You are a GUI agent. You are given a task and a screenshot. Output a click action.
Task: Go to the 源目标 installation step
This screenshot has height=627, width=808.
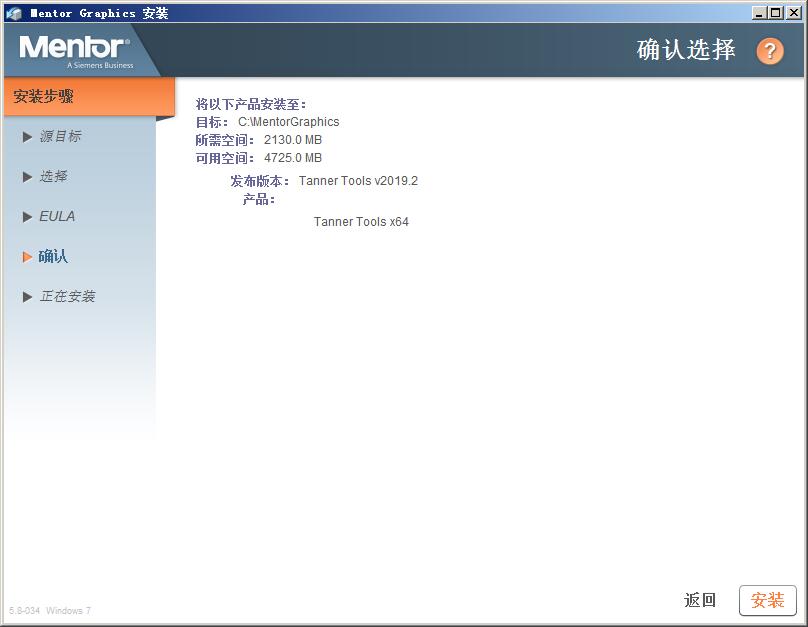(60, 137)
